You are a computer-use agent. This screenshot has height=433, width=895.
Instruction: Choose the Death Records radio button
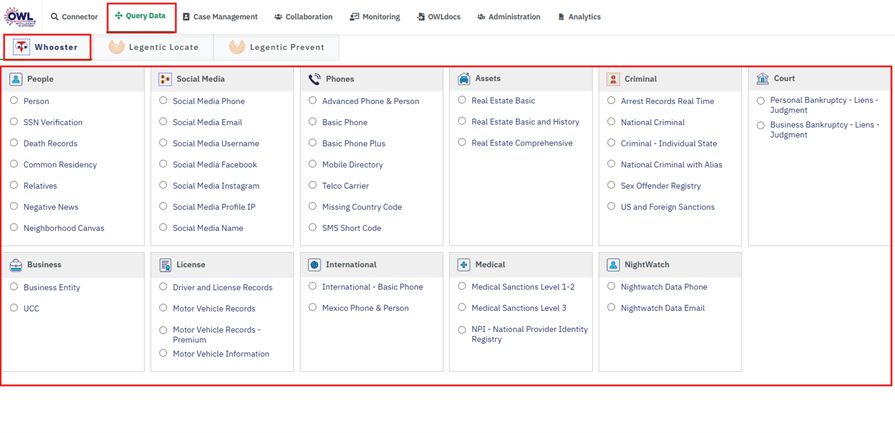pos(14,143)
